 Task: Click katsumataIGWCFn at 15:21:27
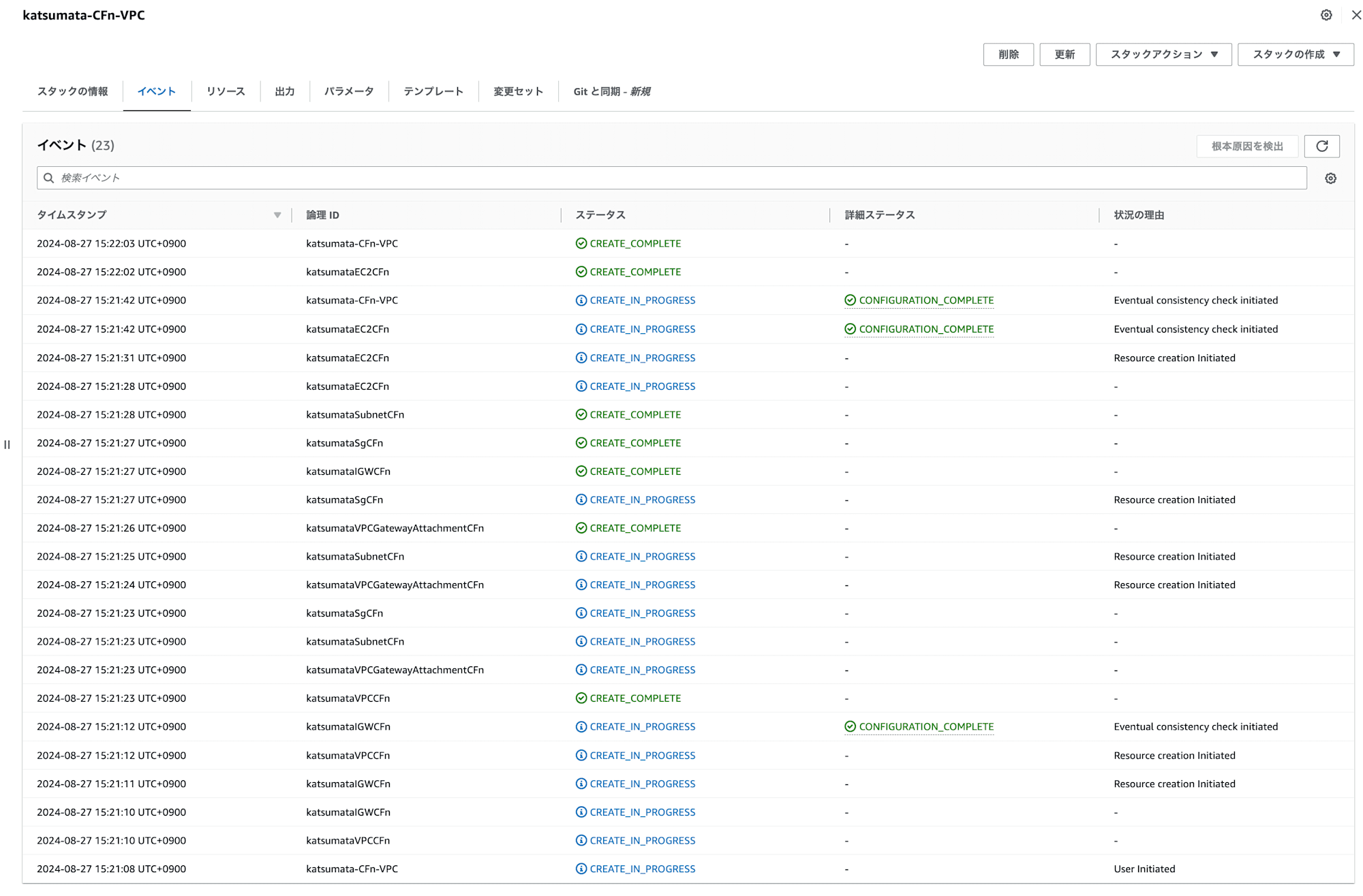(348, 472)
